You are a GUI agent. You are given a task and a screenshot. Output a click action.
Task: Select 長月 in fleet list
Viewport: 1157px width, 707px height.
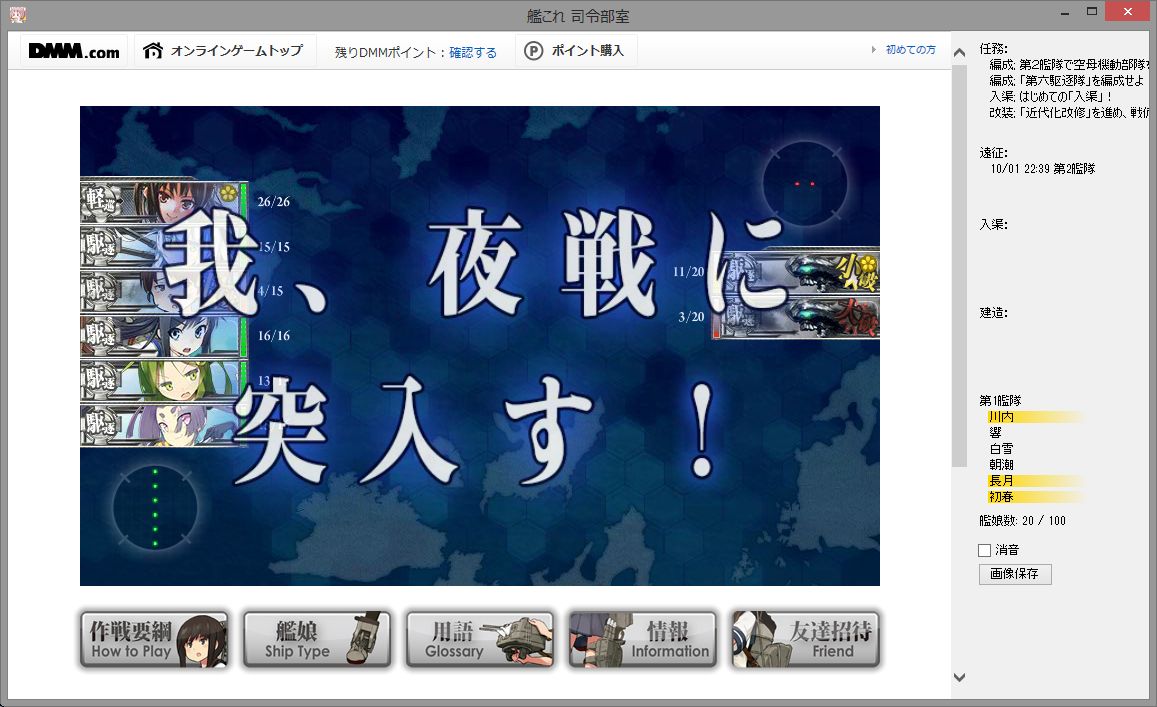pos(1001,481)
